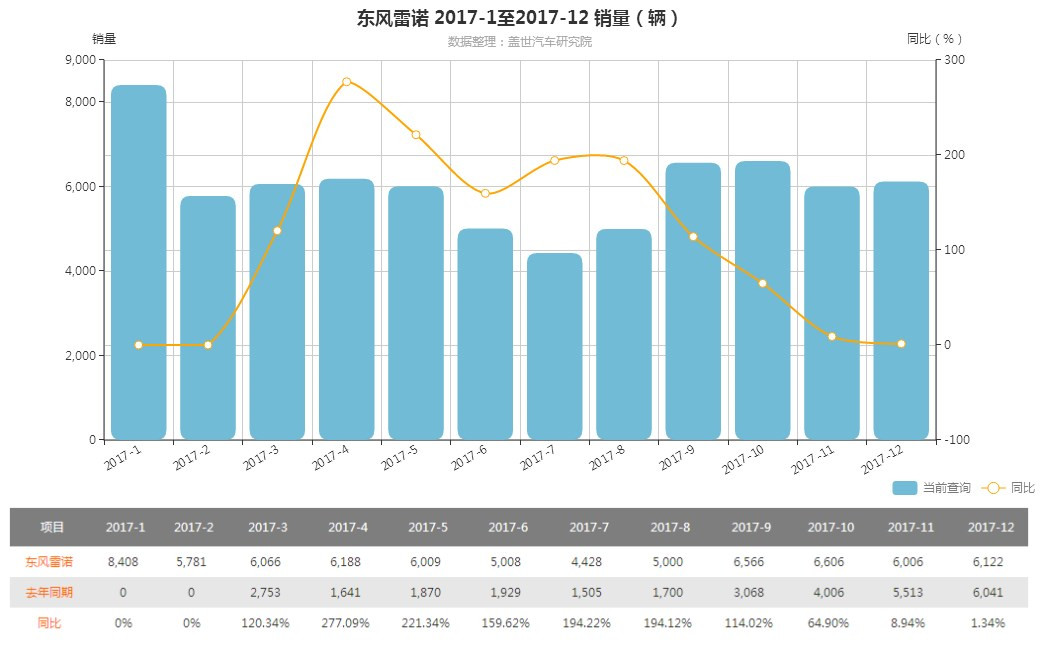Click the 2017-12 line data point
This screenshot has height=651, width=1040.
(x=901, y=344)
